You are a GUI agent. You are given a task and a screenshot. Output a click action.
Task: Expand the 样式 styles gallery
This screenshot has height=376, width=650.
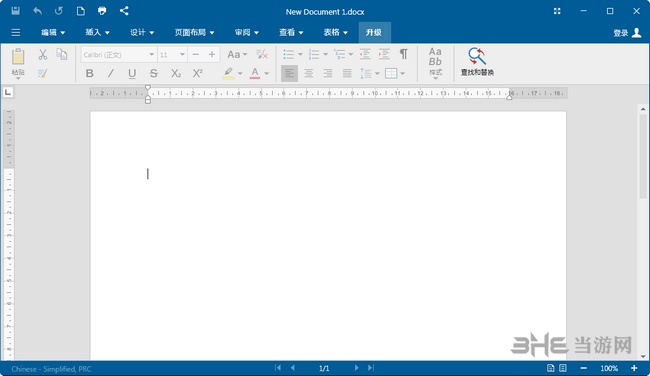click(x=435, y=63)
